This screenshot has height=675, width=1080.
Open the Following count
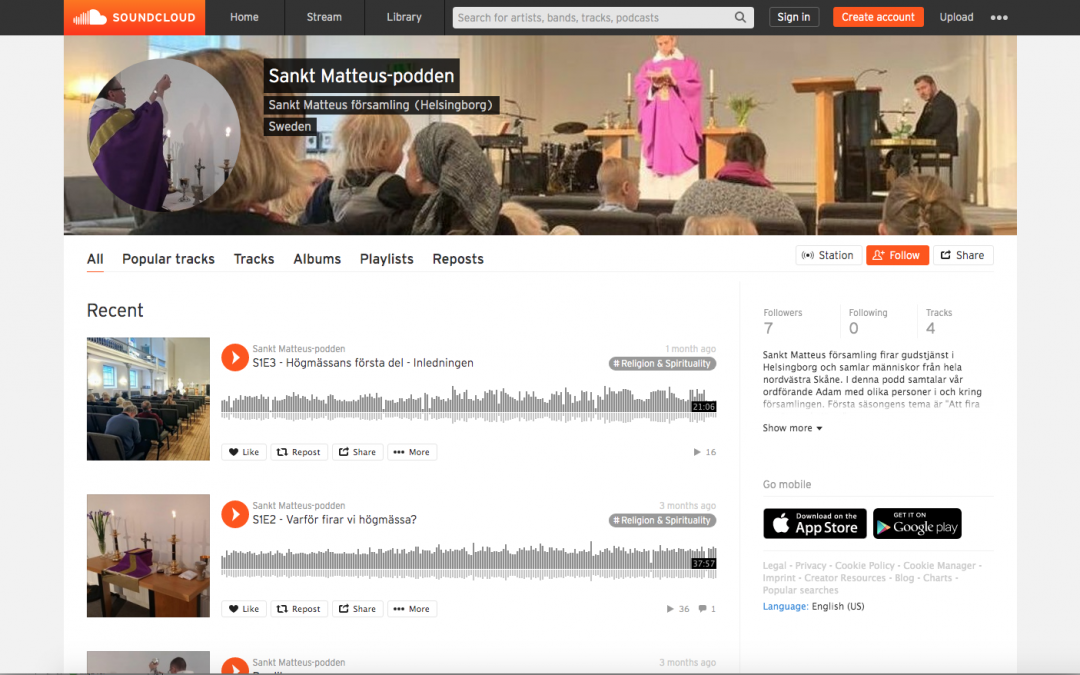(x=868, y=322)
